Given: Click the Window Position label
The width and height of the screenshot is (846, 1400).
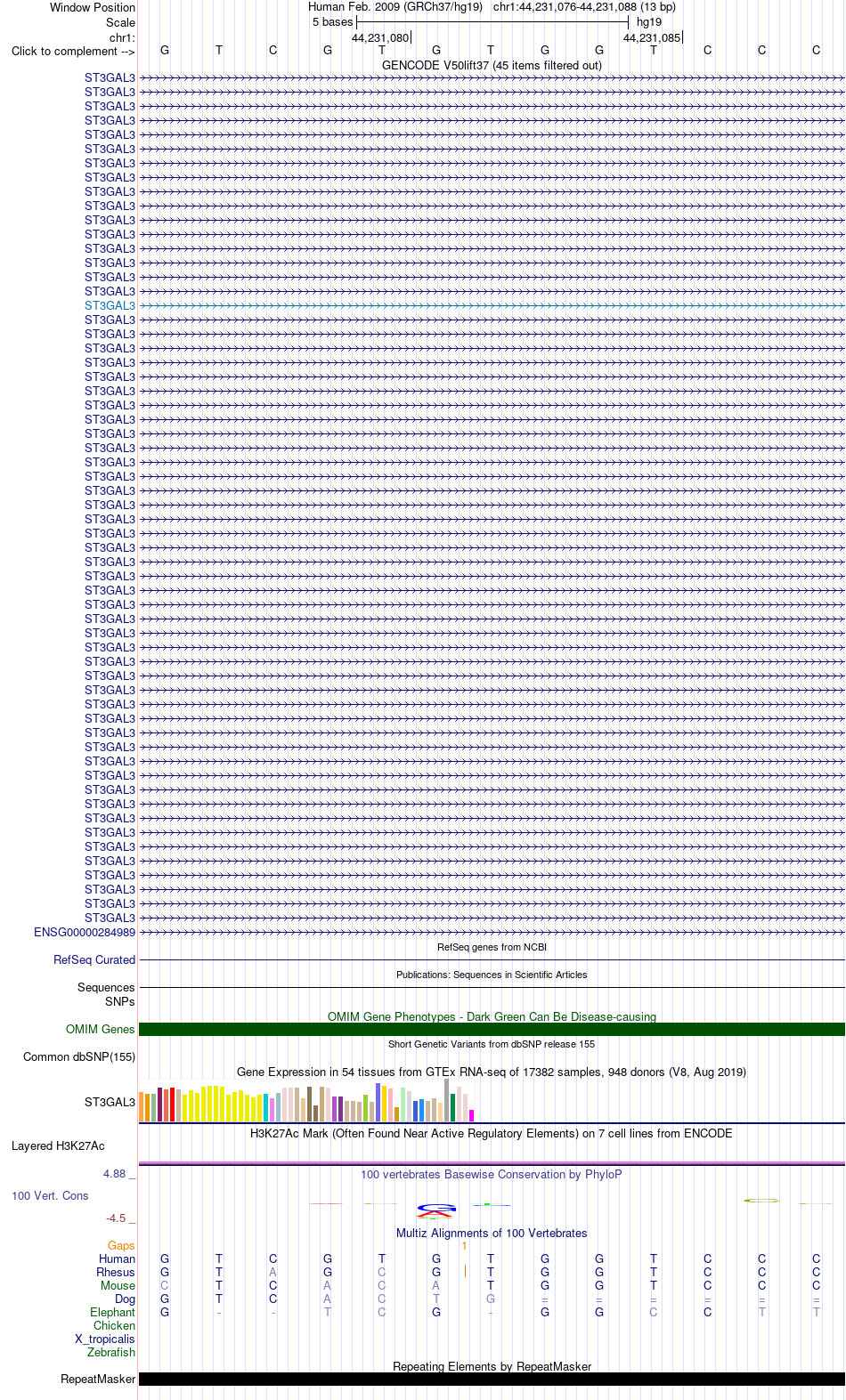Looking at the screenshot, I should pyautogui.click(x=93, y=7).
